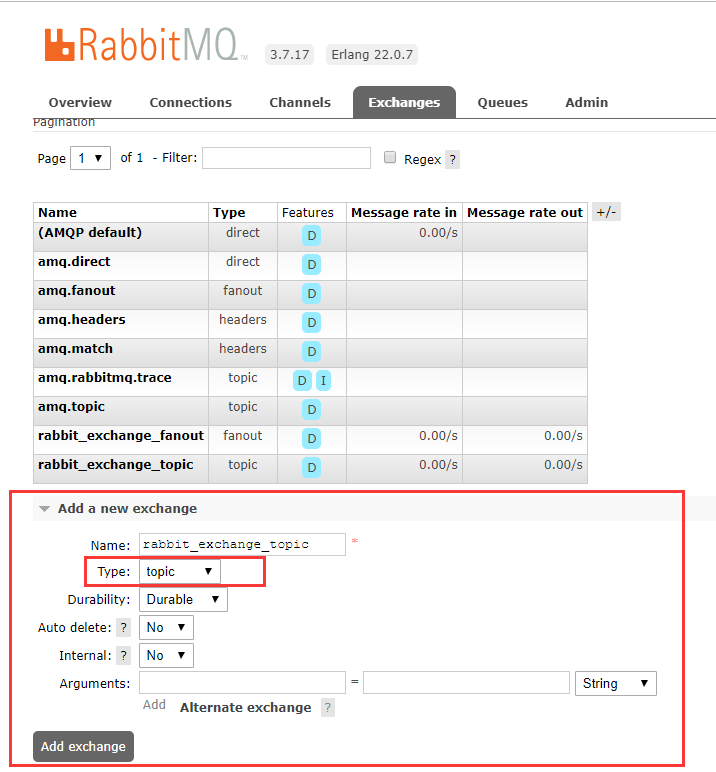Open the Page number dropdown
This screenshot has height=772, width=716.
tap(91, 158)
